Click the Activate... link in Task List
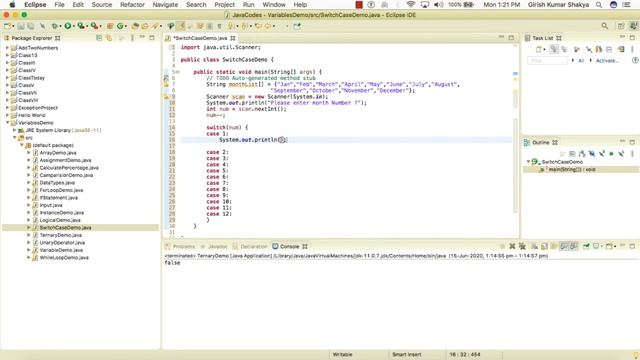Screen dimensions: 640x360 [x=608, y=60]
